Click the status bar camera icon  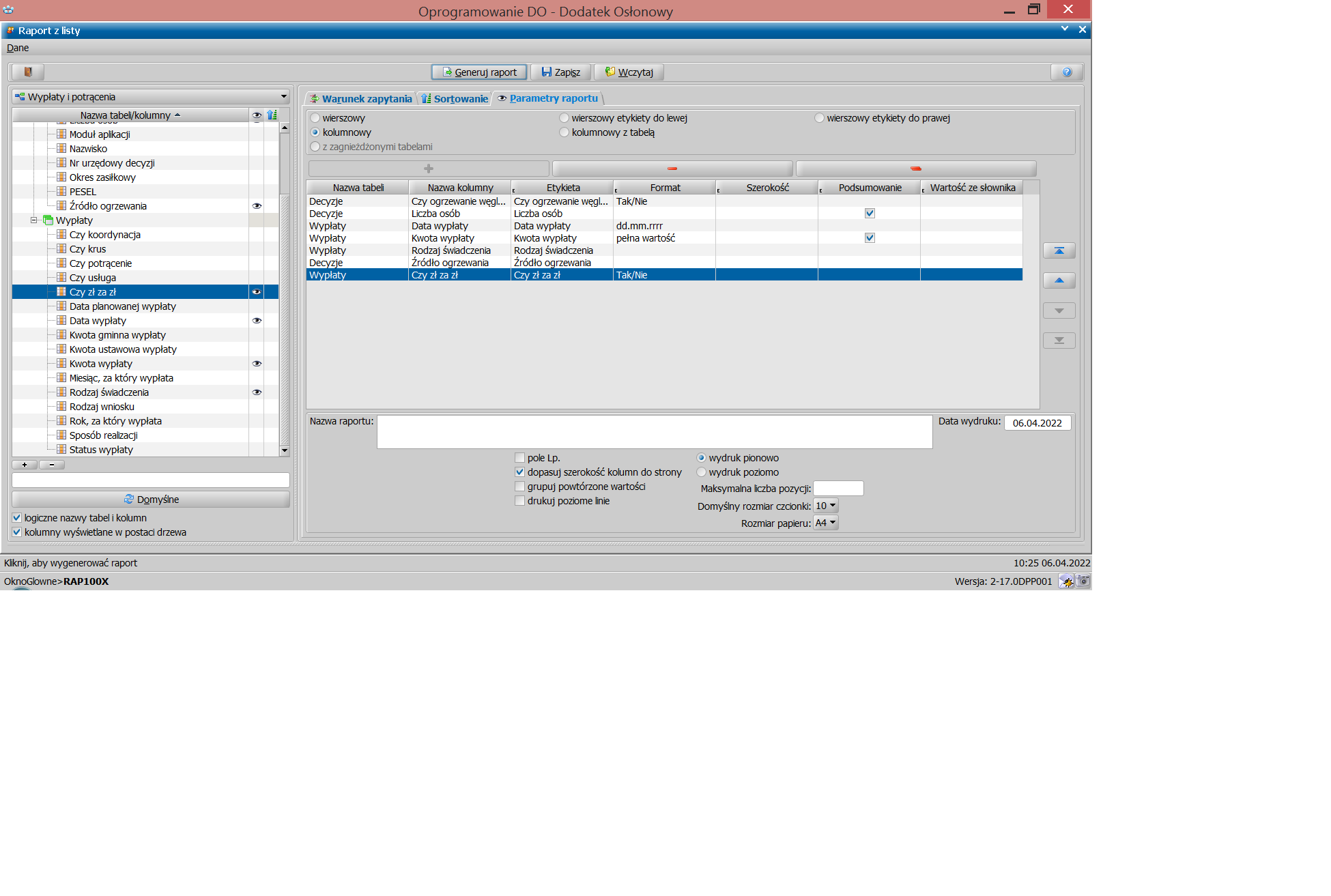click(1083, 581)
